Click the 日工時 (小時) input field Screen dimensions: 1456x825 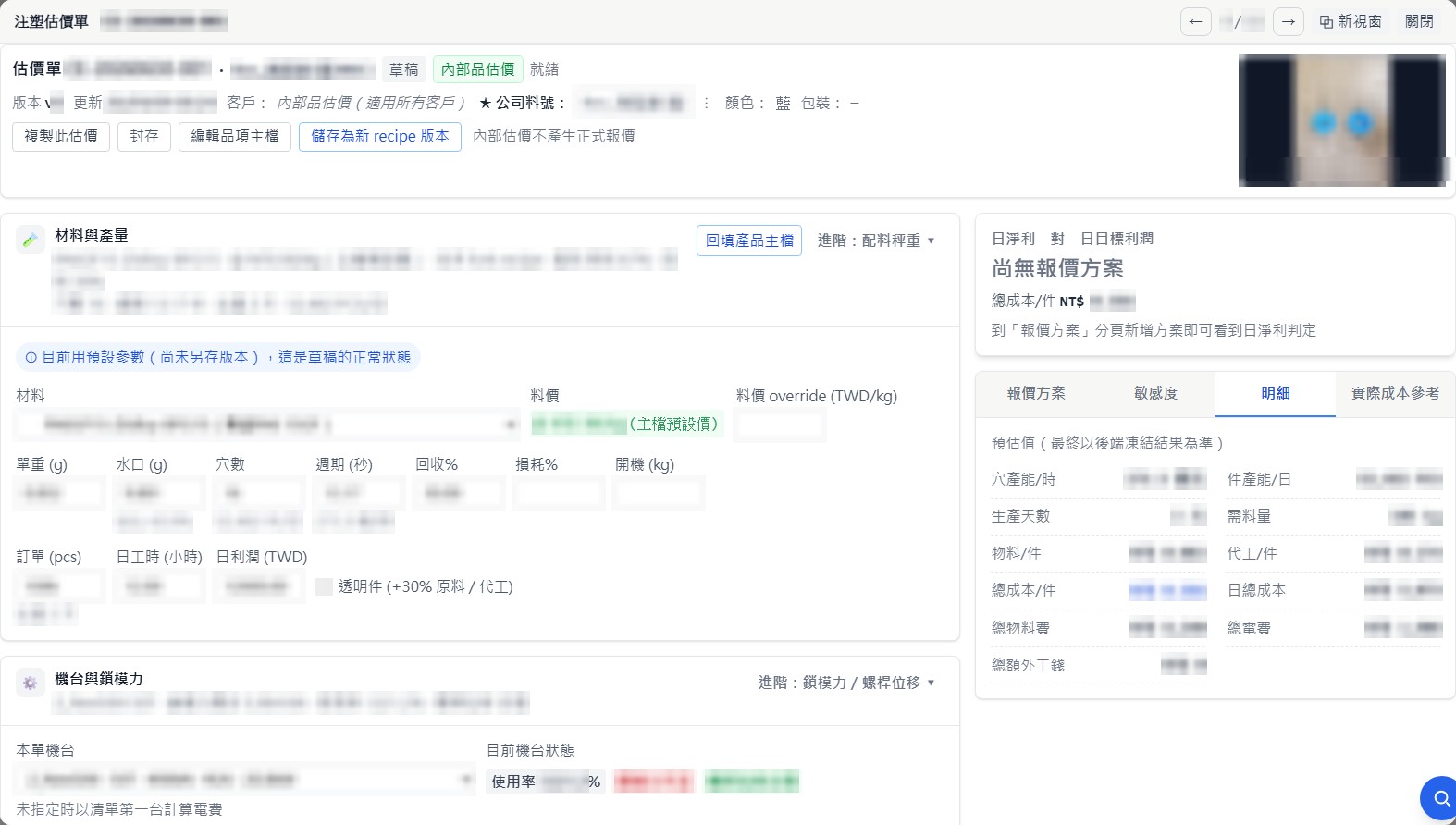[x=160, y=586]
